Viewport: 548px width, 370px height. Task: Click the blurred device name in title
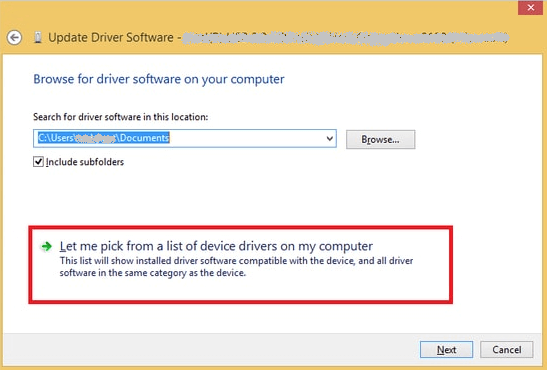tap(345, 38)
